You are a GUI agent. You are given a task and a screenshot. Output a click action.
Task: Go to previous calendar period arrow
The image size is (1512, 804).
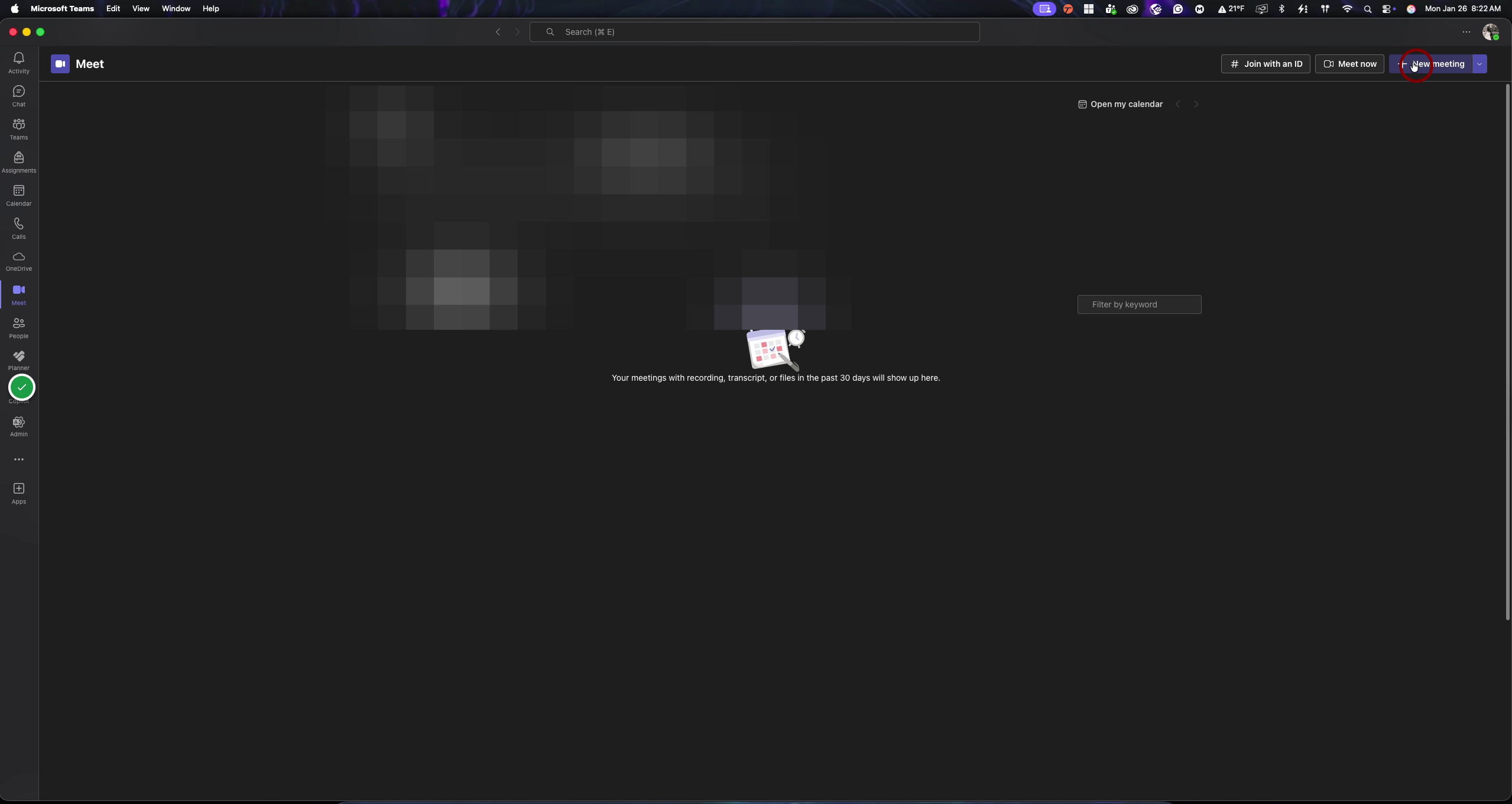1177,104
